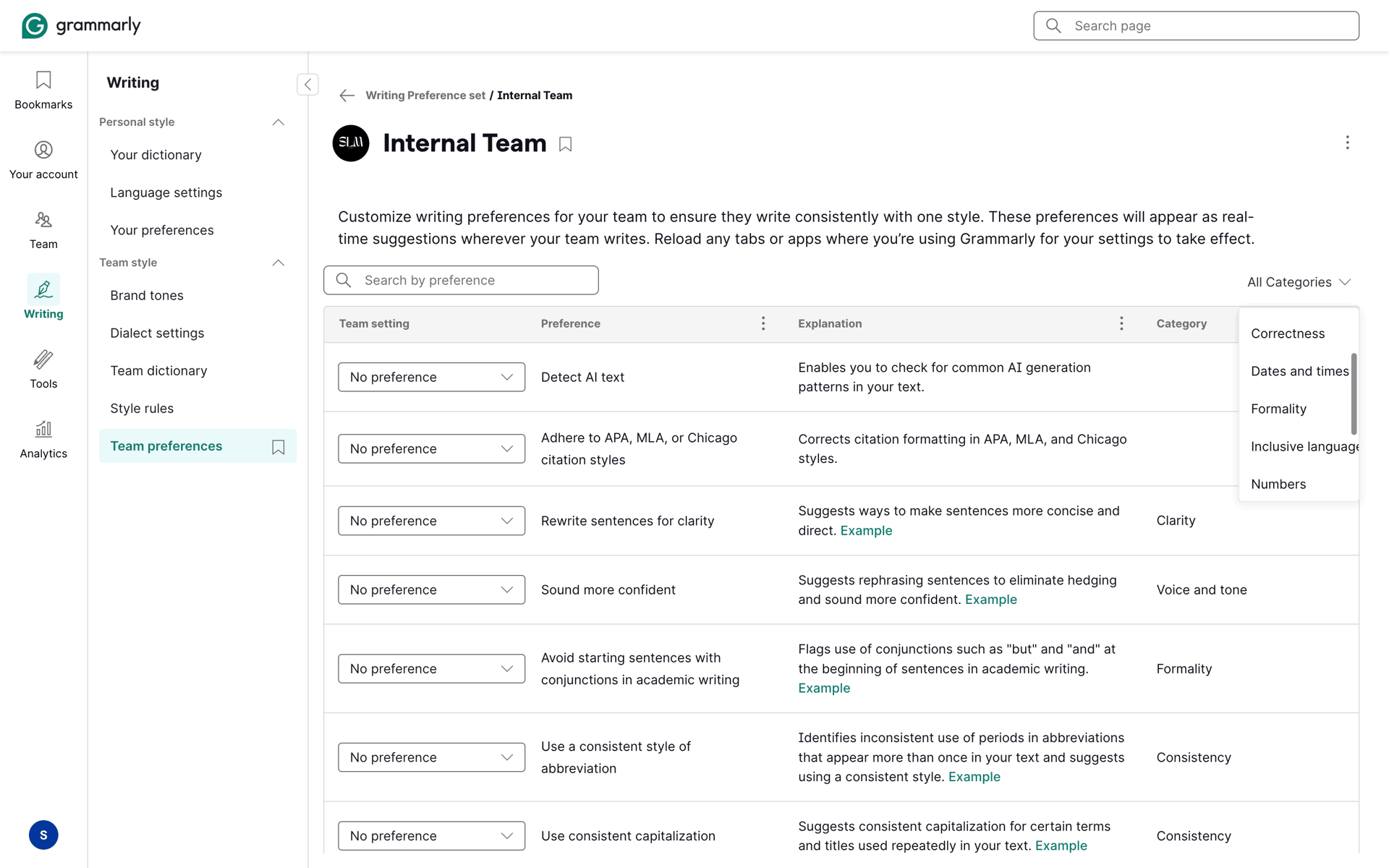Open Dialect settings
This screenshot has height=868, width=1389.
point(157,333)
